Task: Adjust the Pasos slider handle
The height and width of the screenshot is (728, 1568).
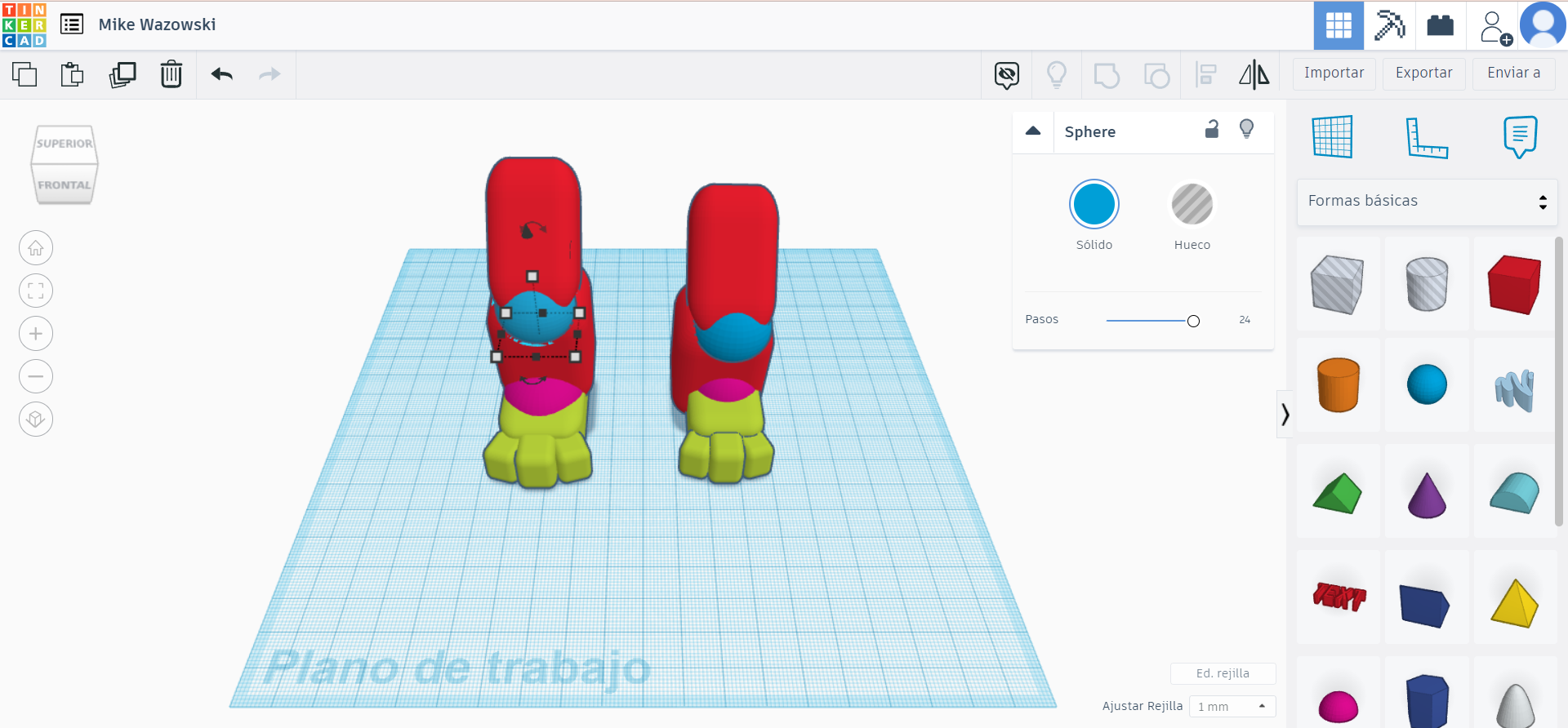Action: (x=1193, y=321)
